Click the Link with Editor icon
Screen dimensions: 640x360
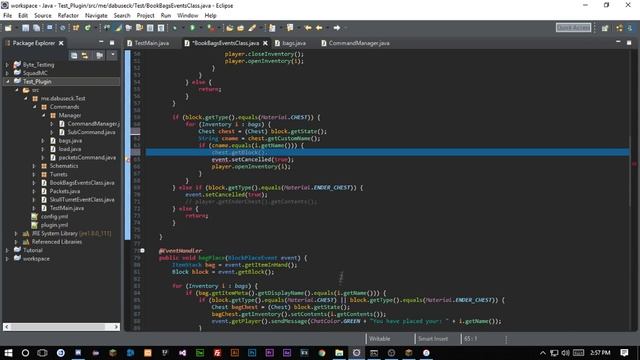[85, 56]
